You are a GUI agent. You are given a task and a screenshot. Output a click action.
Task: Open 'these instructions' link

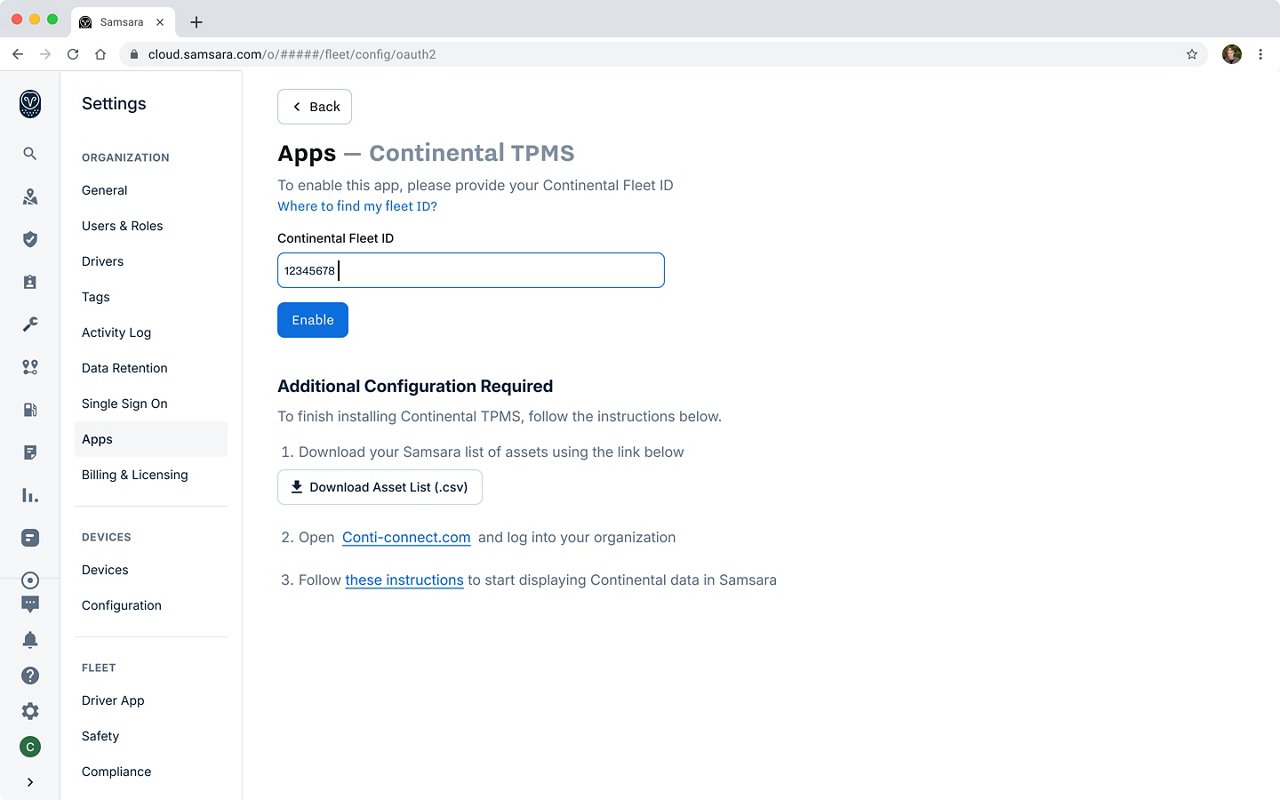point(404,580)
